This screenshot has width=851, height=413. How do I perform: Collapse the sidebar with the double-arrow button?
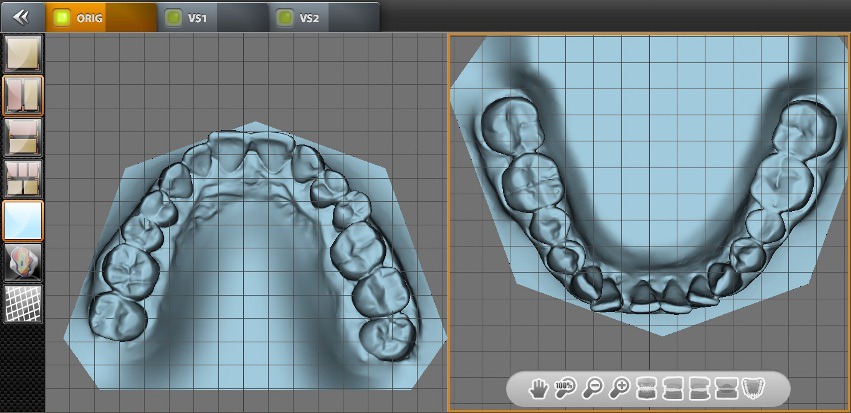coord(22,17)
